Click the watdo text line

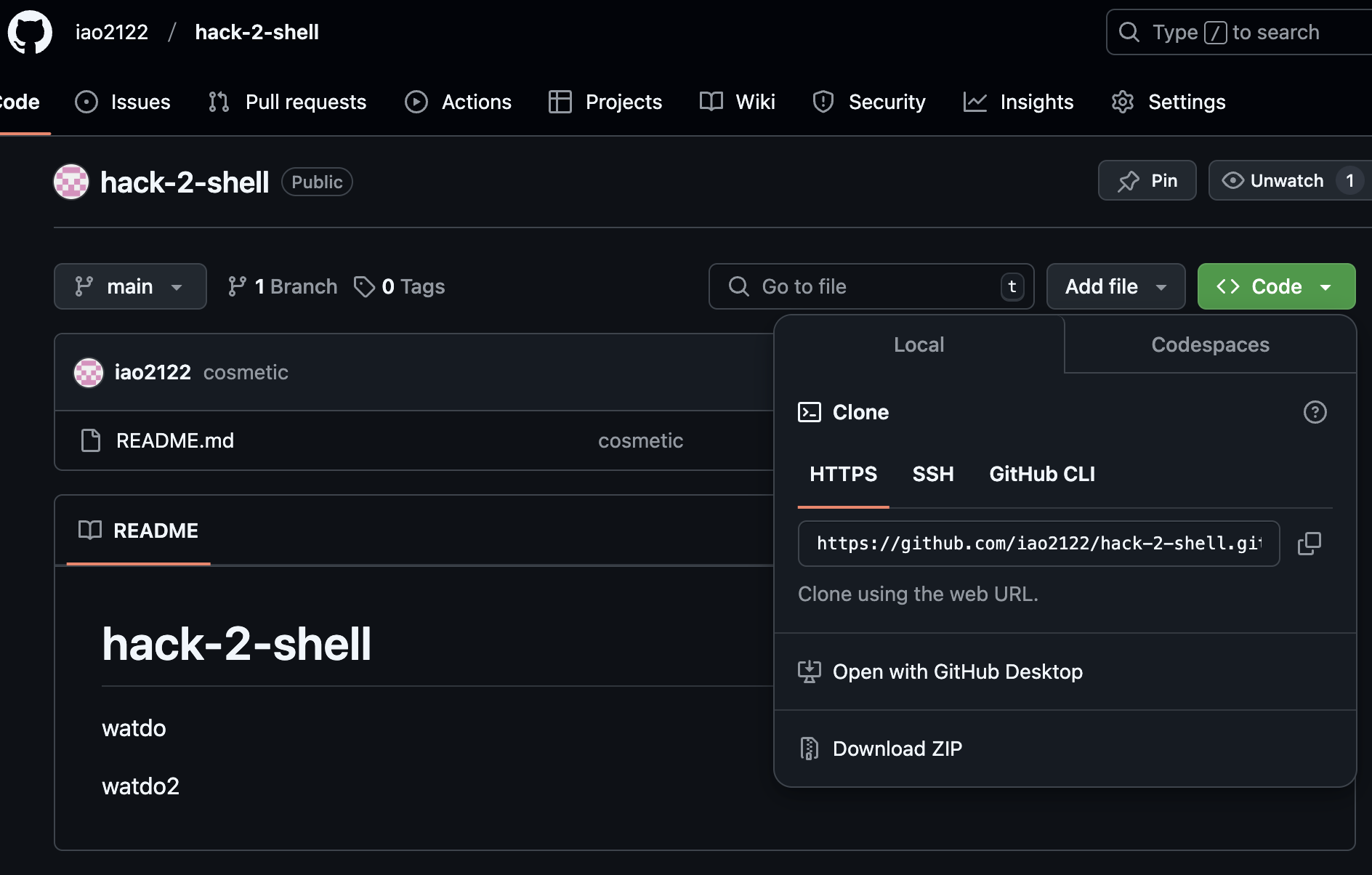tap(134, 728)
